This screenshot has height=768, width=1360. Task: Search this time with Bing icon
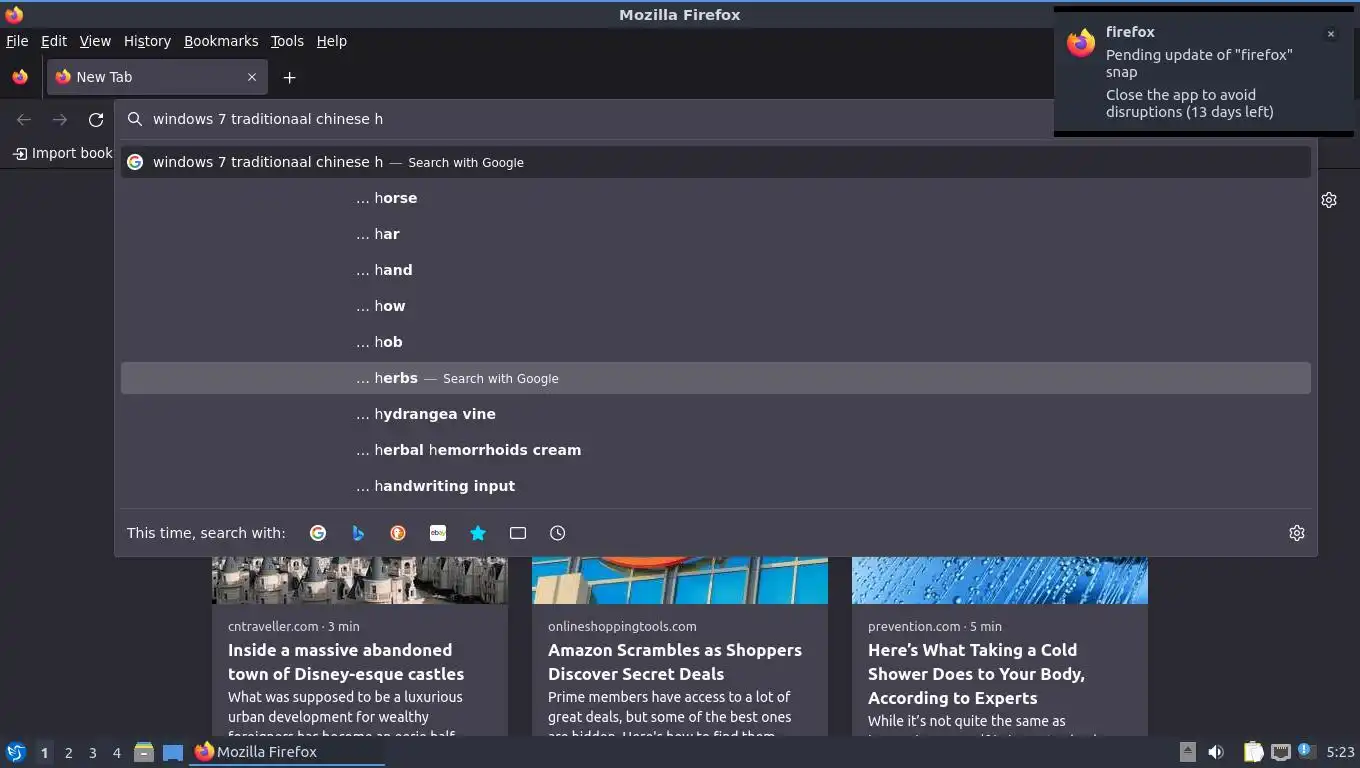[358, 533]
